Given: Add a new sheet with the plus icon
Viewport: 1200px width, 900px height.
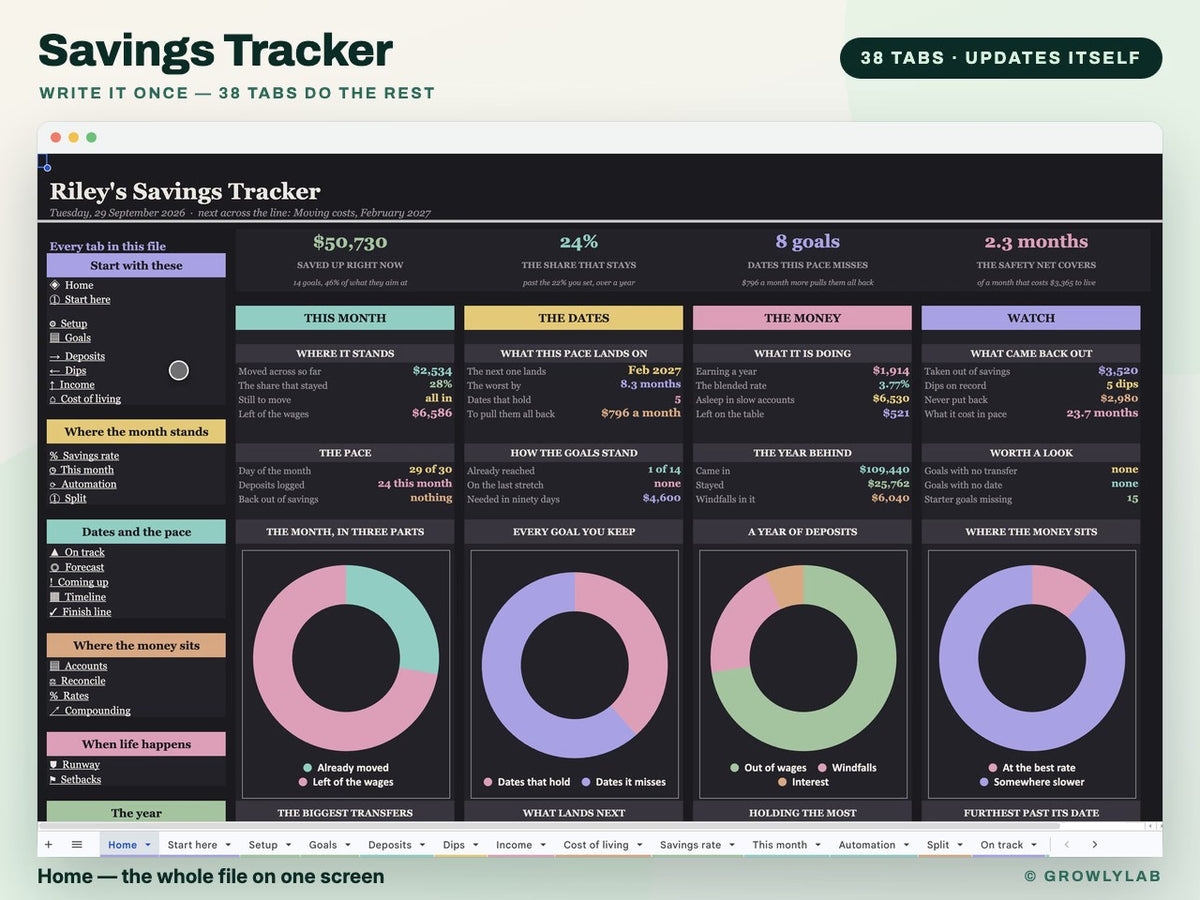Looking at the screenshot, I should (48, 845).
